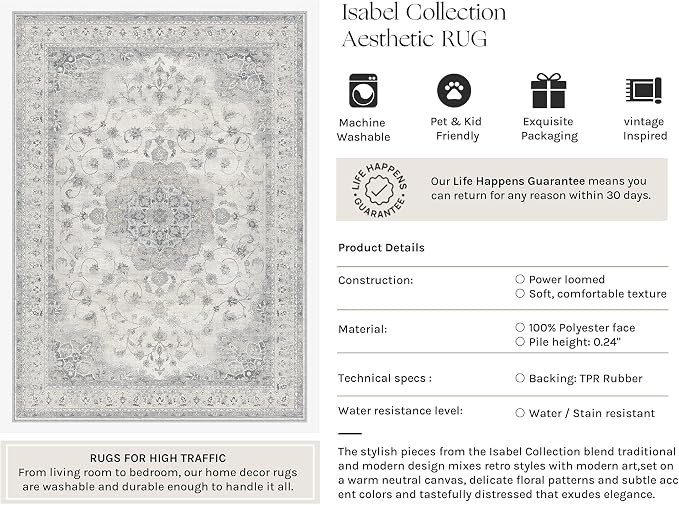Click the Material row label
Screen dimensions: 679x505
pos(362,329)
